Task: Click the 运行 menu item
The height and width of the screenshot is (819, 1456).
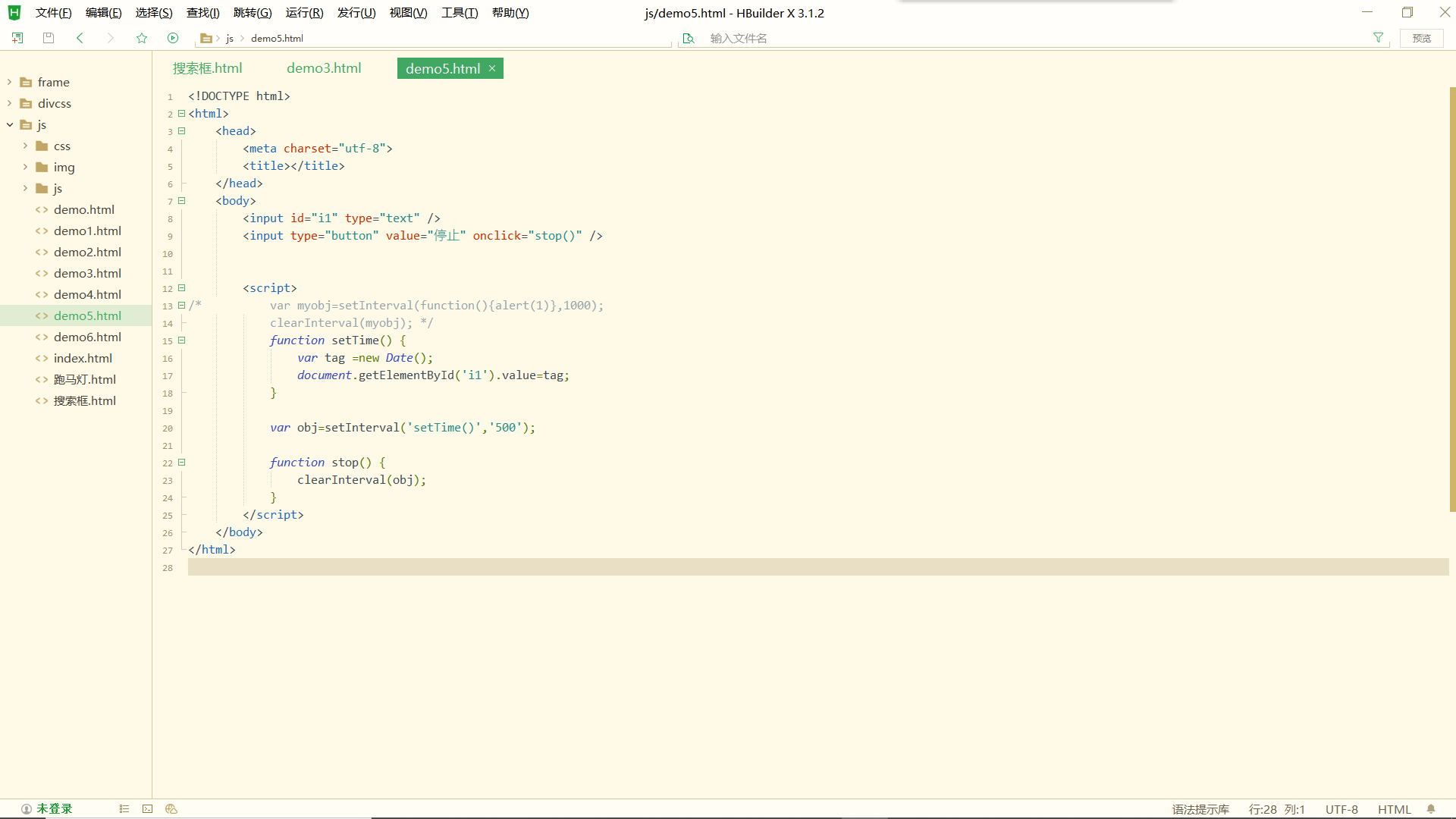Action: [x=304, y=12]
